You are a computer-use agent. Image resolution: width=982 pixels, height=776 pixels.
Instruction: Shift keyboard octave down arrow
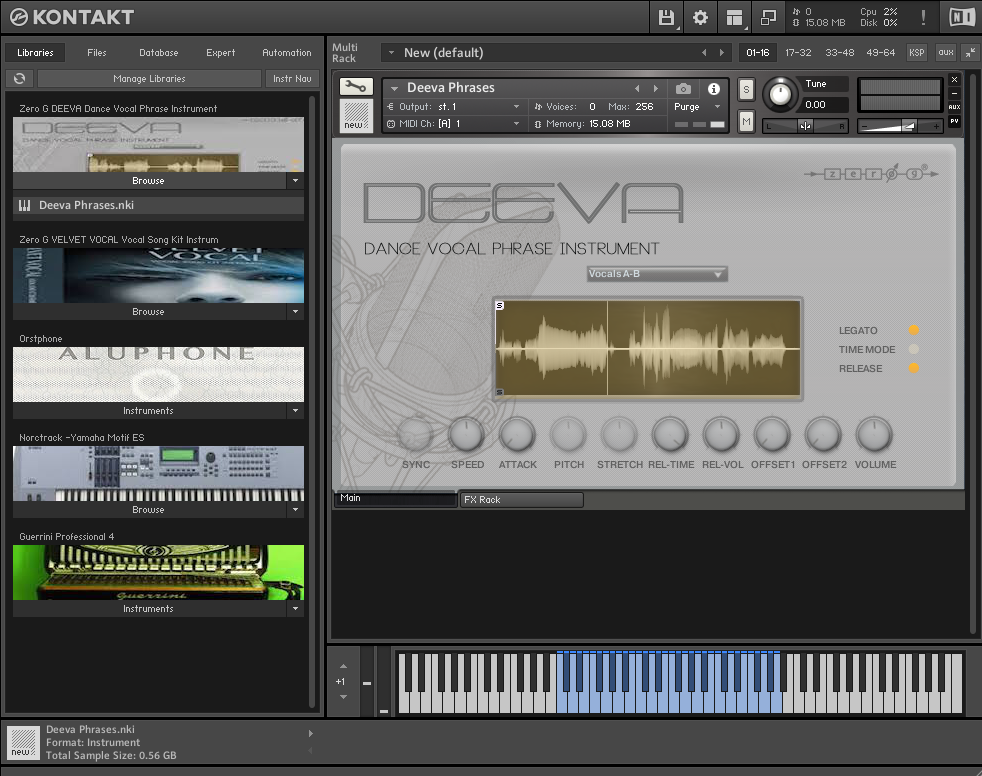tap(343, 696)
